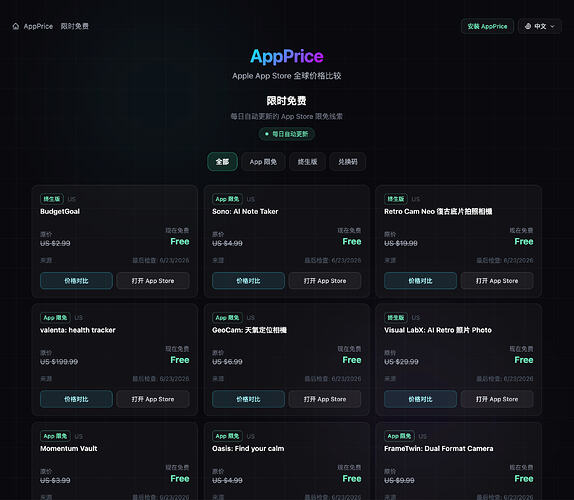This screenshot has height=500, width=574.
Task: Click the valenta: health tracker title
Action: [78, 330]
